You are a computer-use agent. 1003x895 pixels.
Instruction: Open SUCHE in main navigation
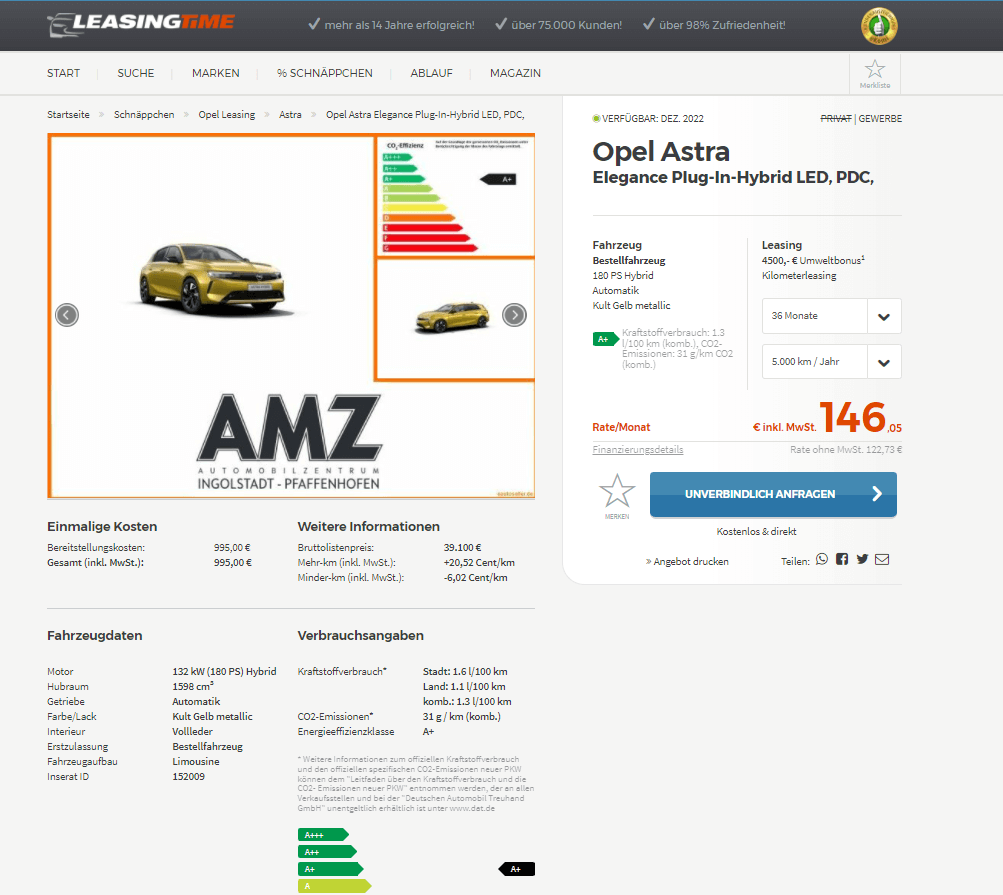[x=136, y=73]
